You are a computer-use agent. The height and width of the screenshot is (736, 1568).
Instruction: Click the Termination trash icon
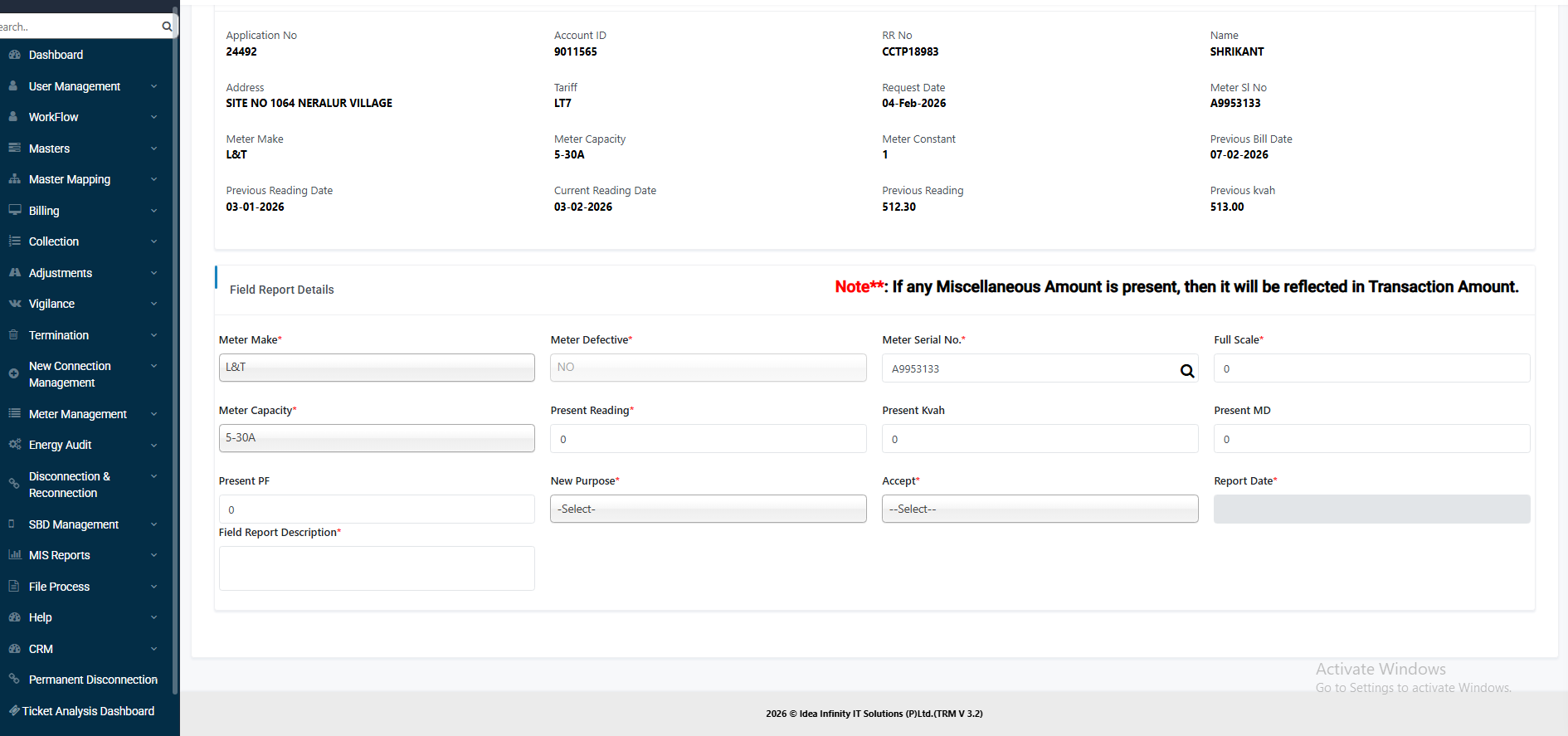tap(13, 335)
